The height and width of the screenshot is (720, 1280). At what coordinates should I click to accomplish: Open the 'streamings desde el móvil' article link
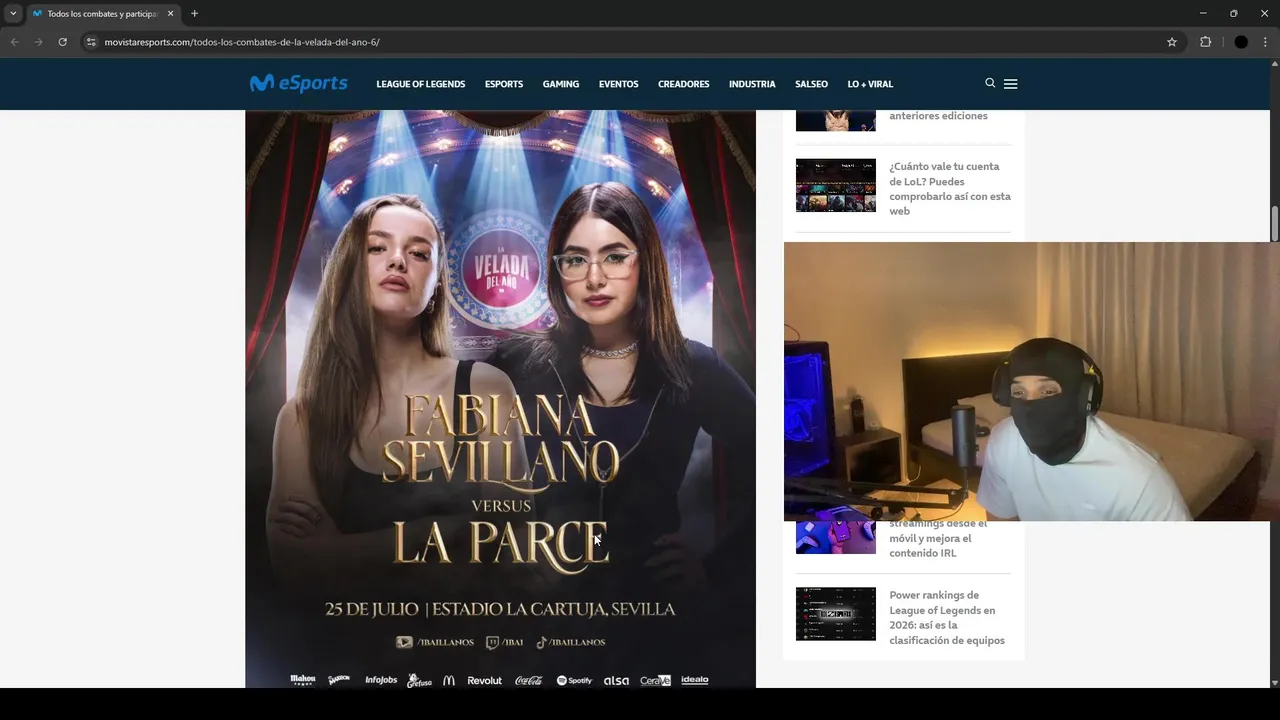(x=938, y=538)
